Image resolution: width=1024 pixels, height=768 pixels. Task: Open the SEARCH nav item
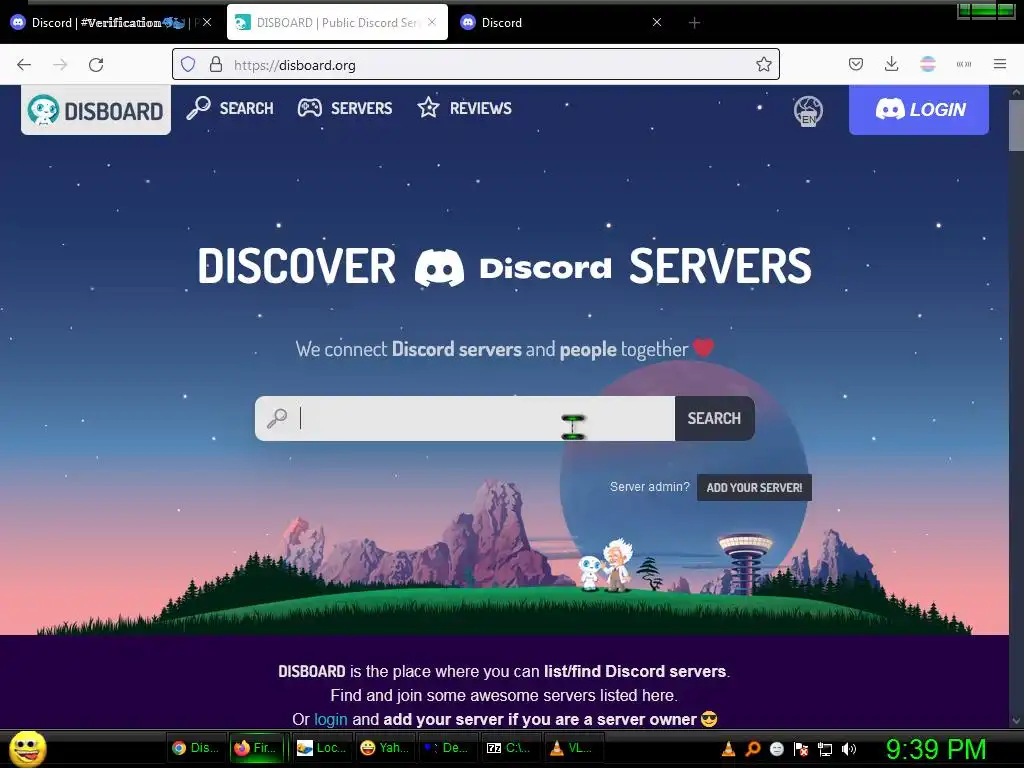click(x=230, y=108)
